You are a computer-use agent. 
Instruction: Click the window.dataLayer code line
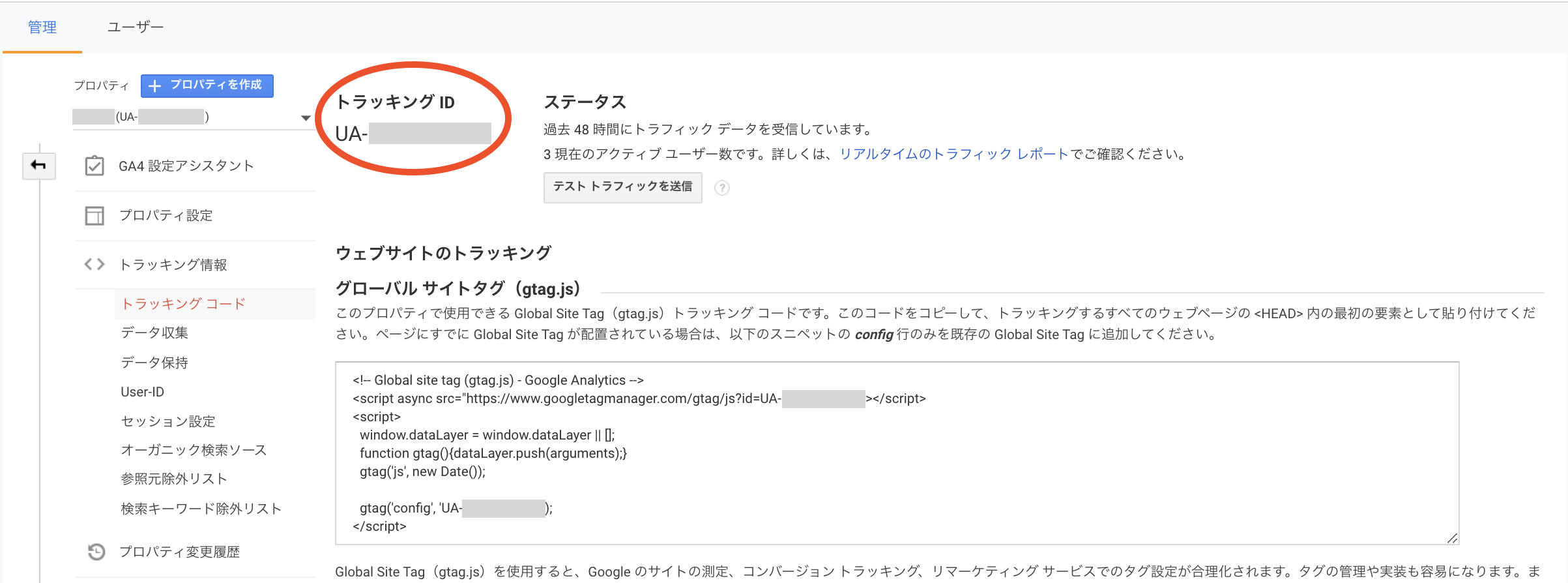coord(487,435)
